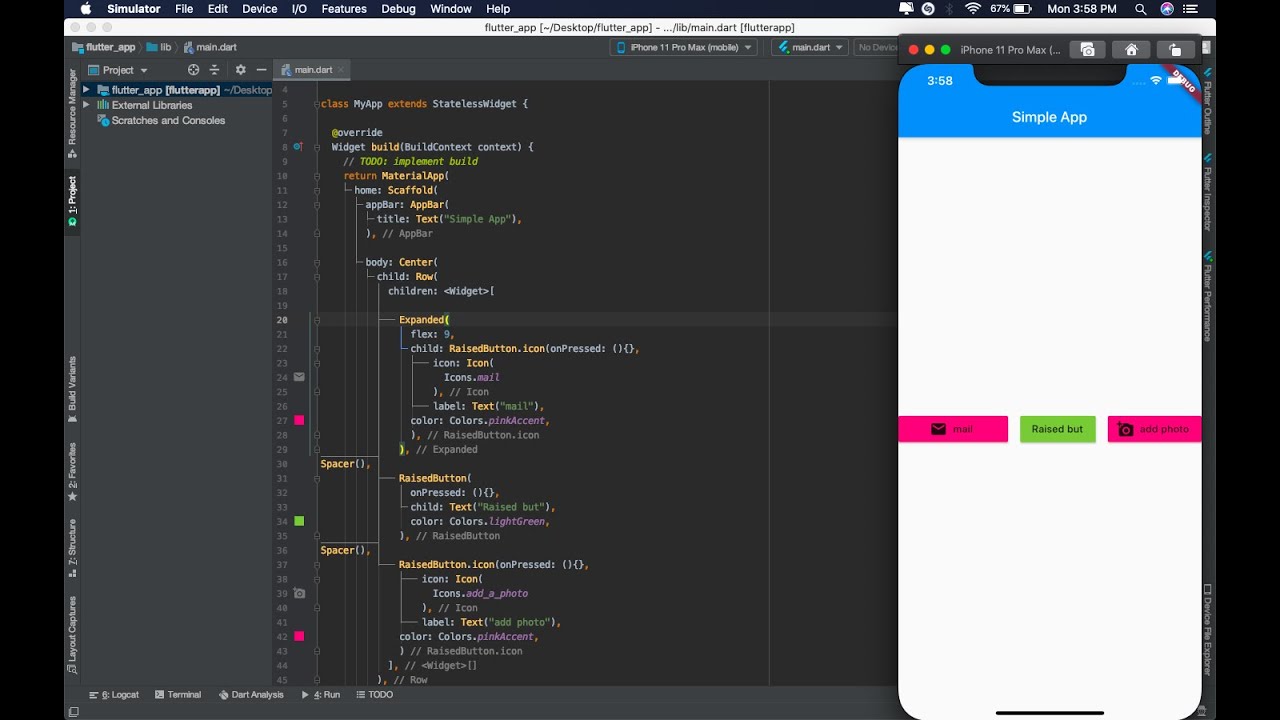Tap the pink mail button in simulator
The width and height of the screenshot is (1280, 720).
[953, 429]
